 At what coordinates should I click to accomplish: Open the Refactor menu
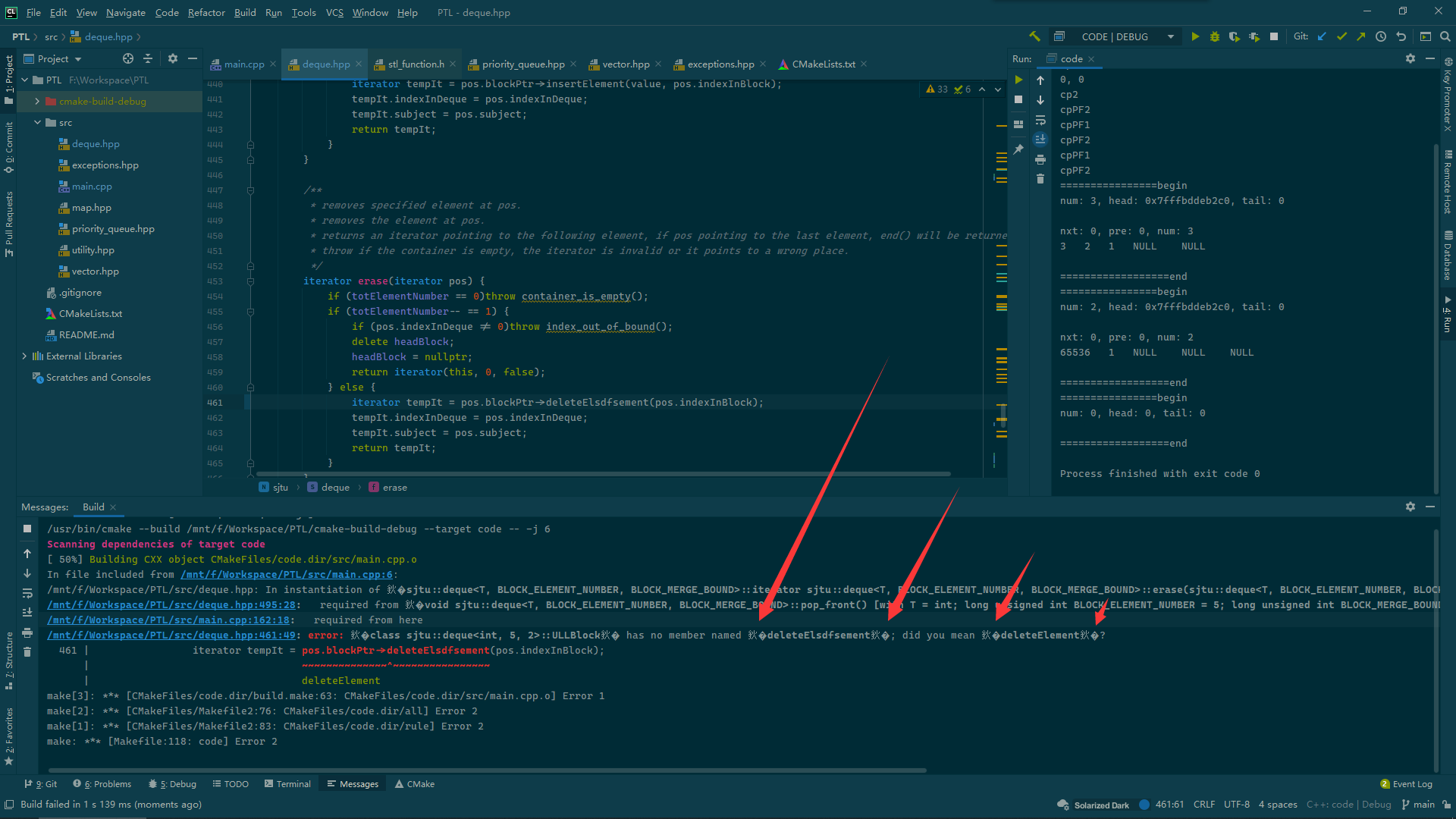tap(206, 12)
